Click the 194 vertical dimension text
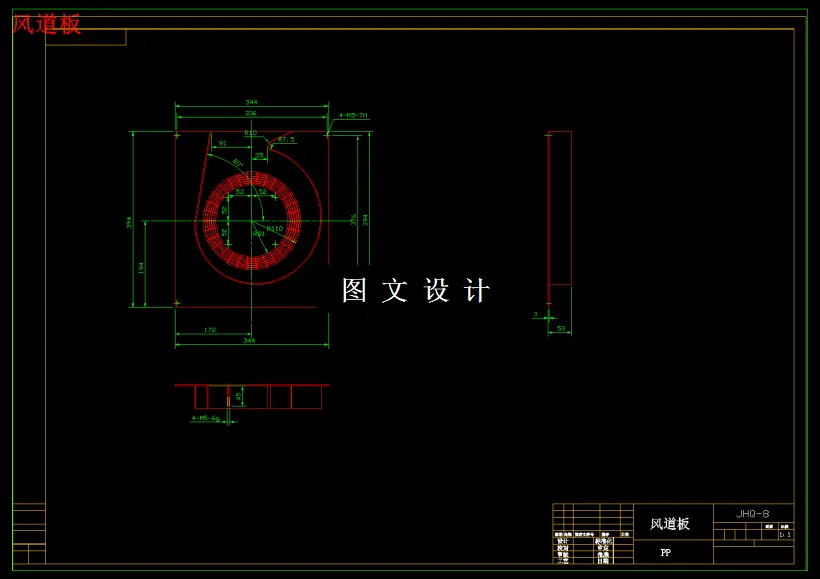 coord(141,268)
